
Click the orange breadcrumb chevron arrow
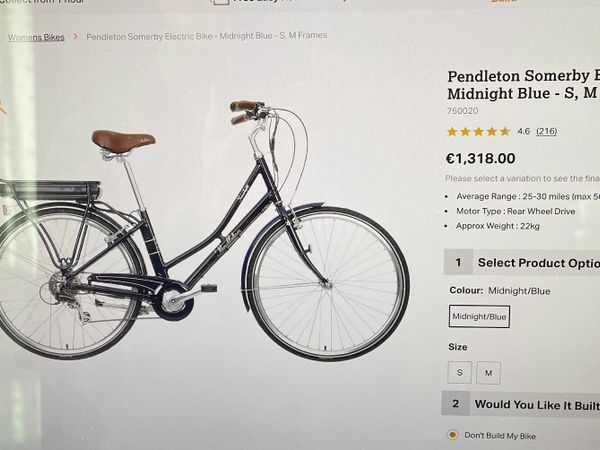pos(75,37)
